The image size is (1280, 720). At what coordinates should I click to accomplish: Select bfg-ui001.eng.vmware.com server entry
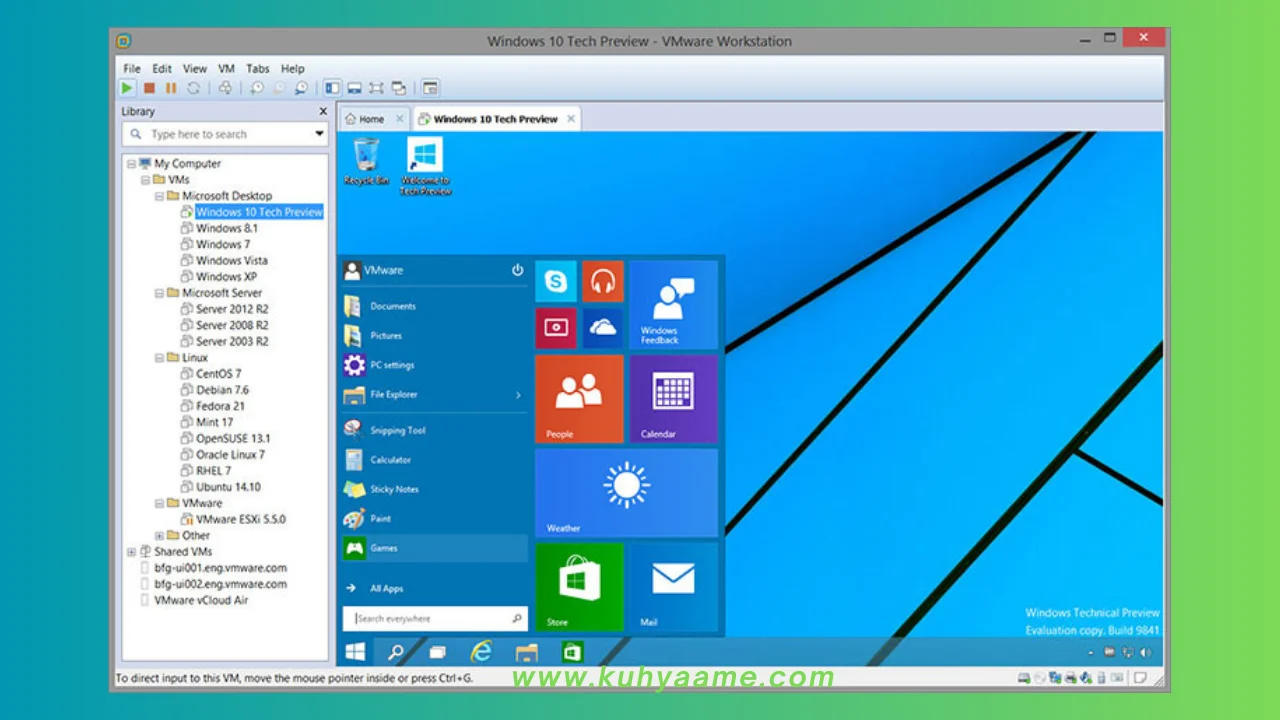coord(220,568)
